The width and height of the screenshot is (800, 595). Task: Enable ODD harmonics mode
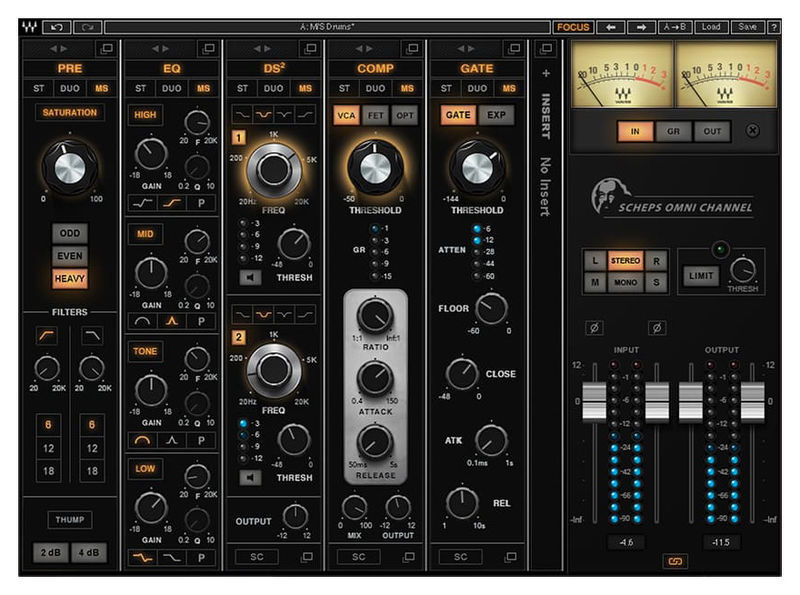(70, 233)
